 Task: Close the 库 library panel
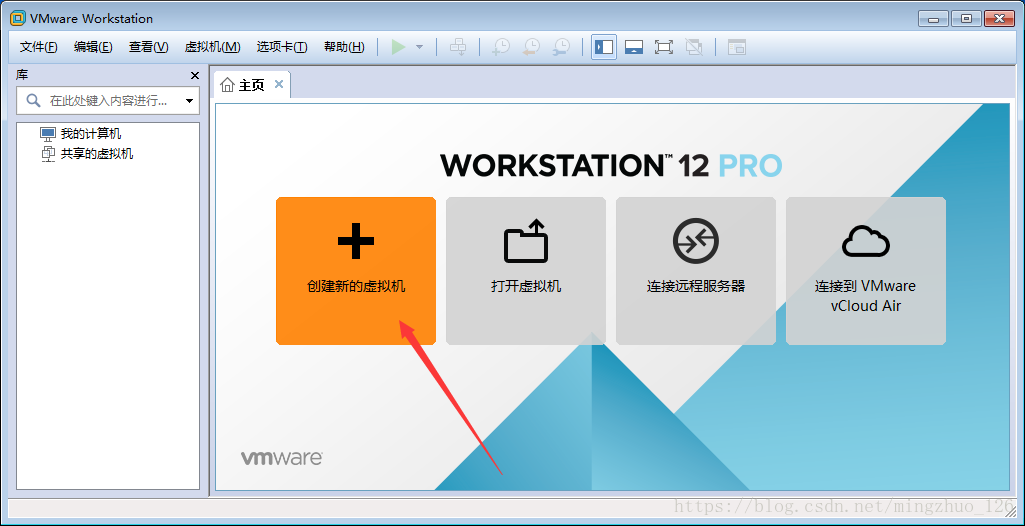pos(194,76)
